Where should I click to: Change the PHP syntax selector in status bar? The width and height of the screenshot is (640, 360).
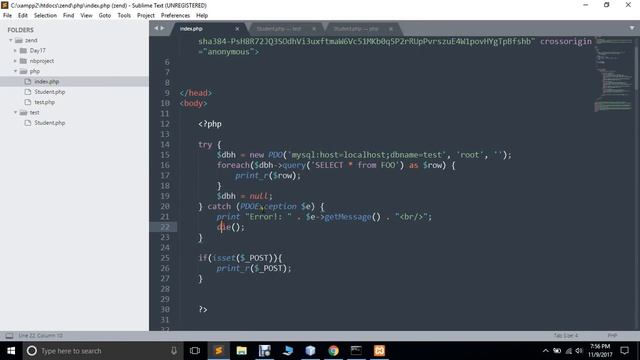click(x=612, y=336)
